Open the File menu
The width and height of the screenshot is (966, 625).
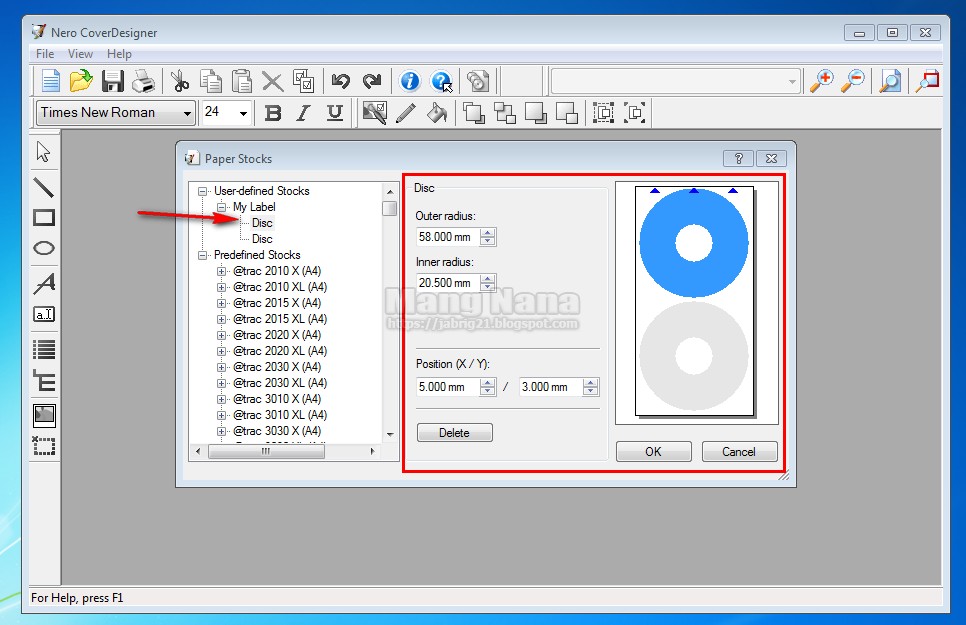click(x=44, y=53)
